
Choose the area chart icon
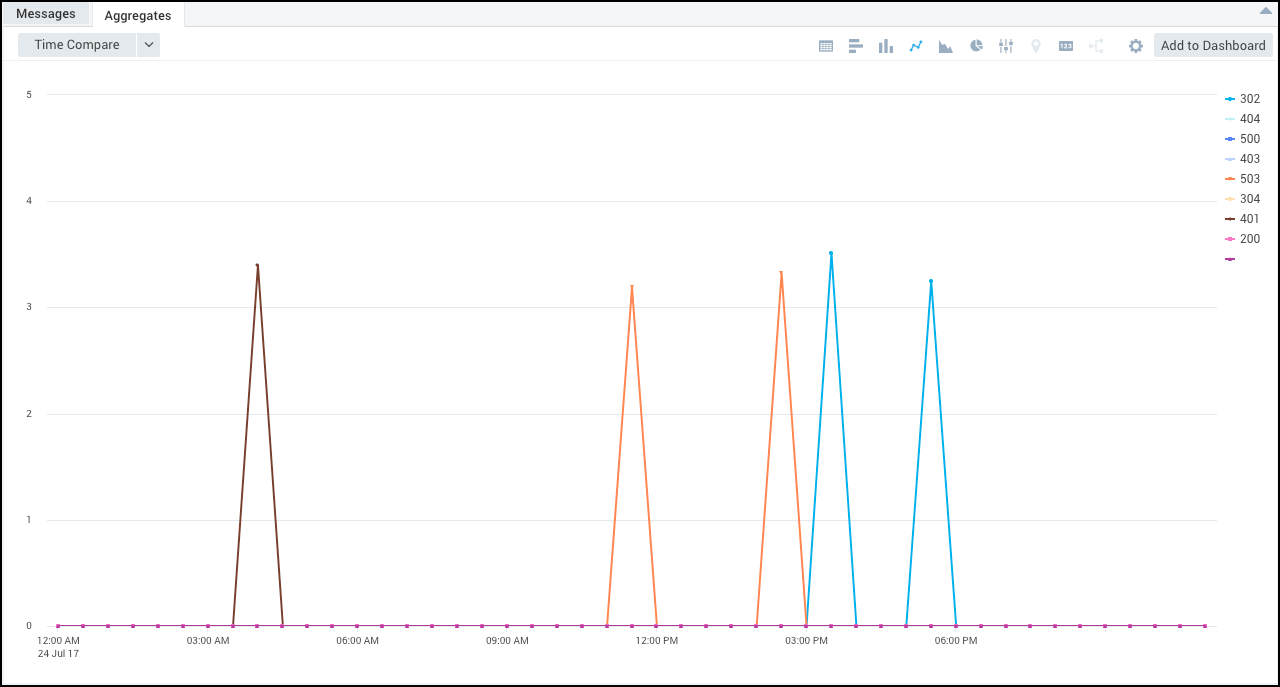click(x=945, y=46)
